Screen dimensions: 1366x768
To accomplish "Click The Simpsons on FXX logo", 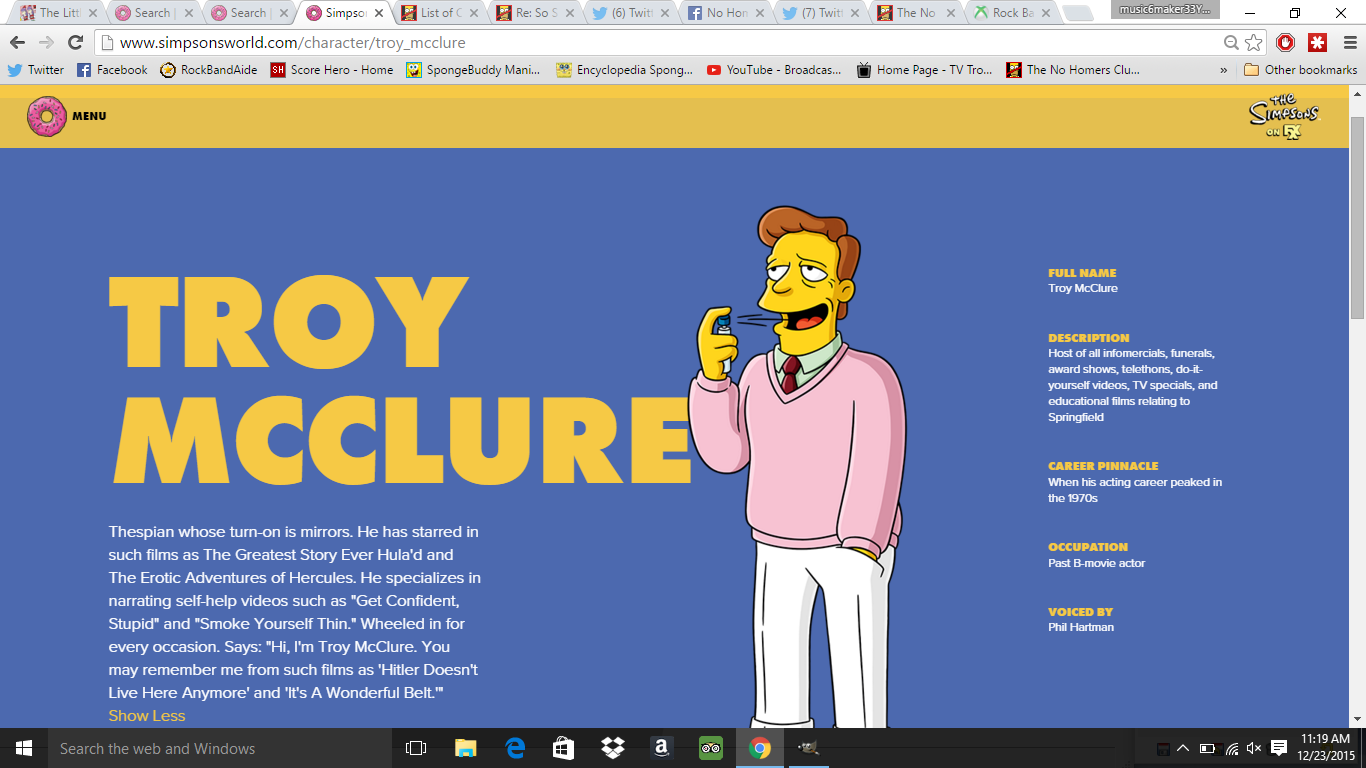I will pyautogui.click(x=1285, y=117).
